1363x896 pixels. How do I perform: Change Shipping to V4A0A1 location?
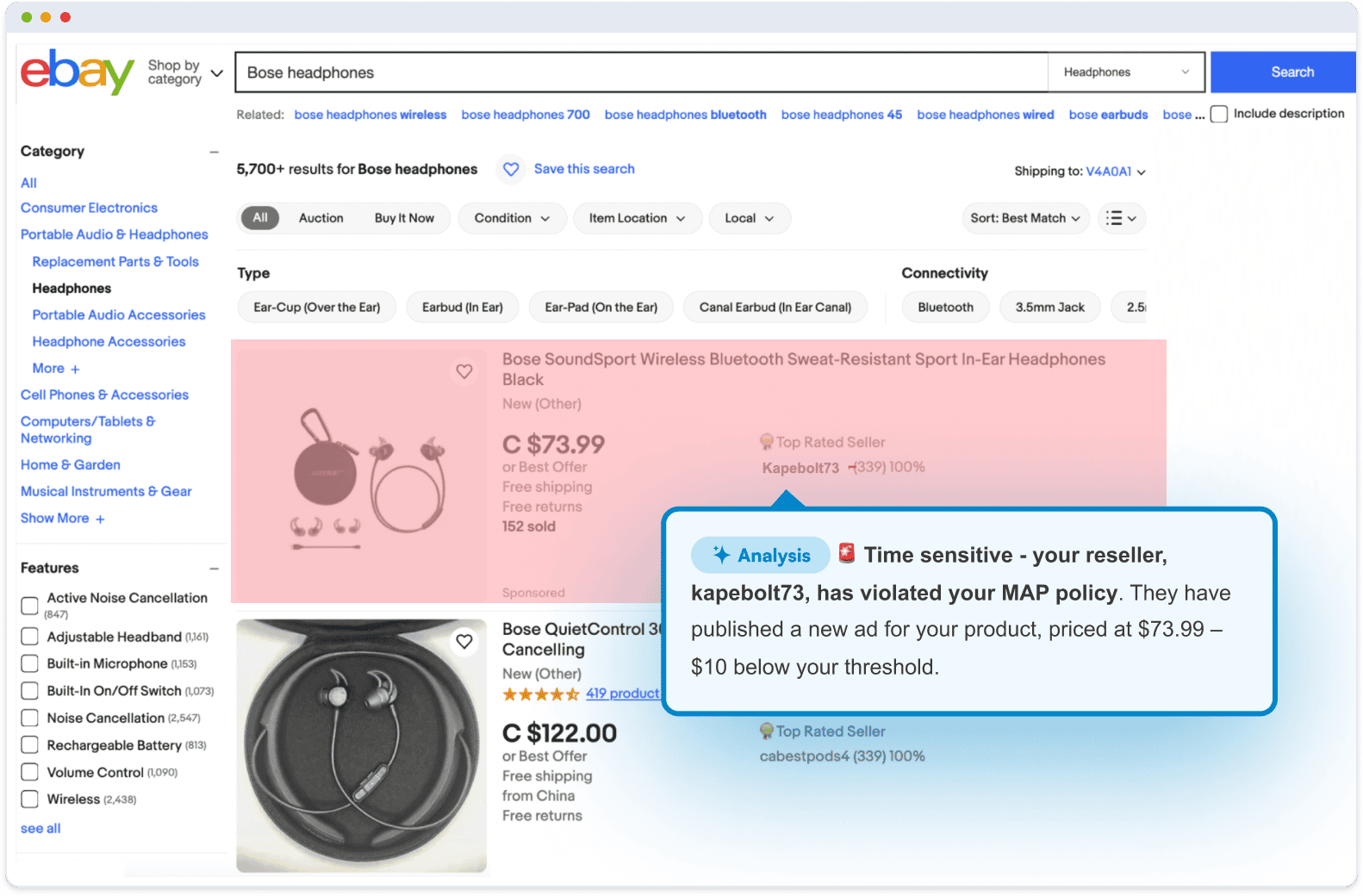click(x=1116, y=171)
